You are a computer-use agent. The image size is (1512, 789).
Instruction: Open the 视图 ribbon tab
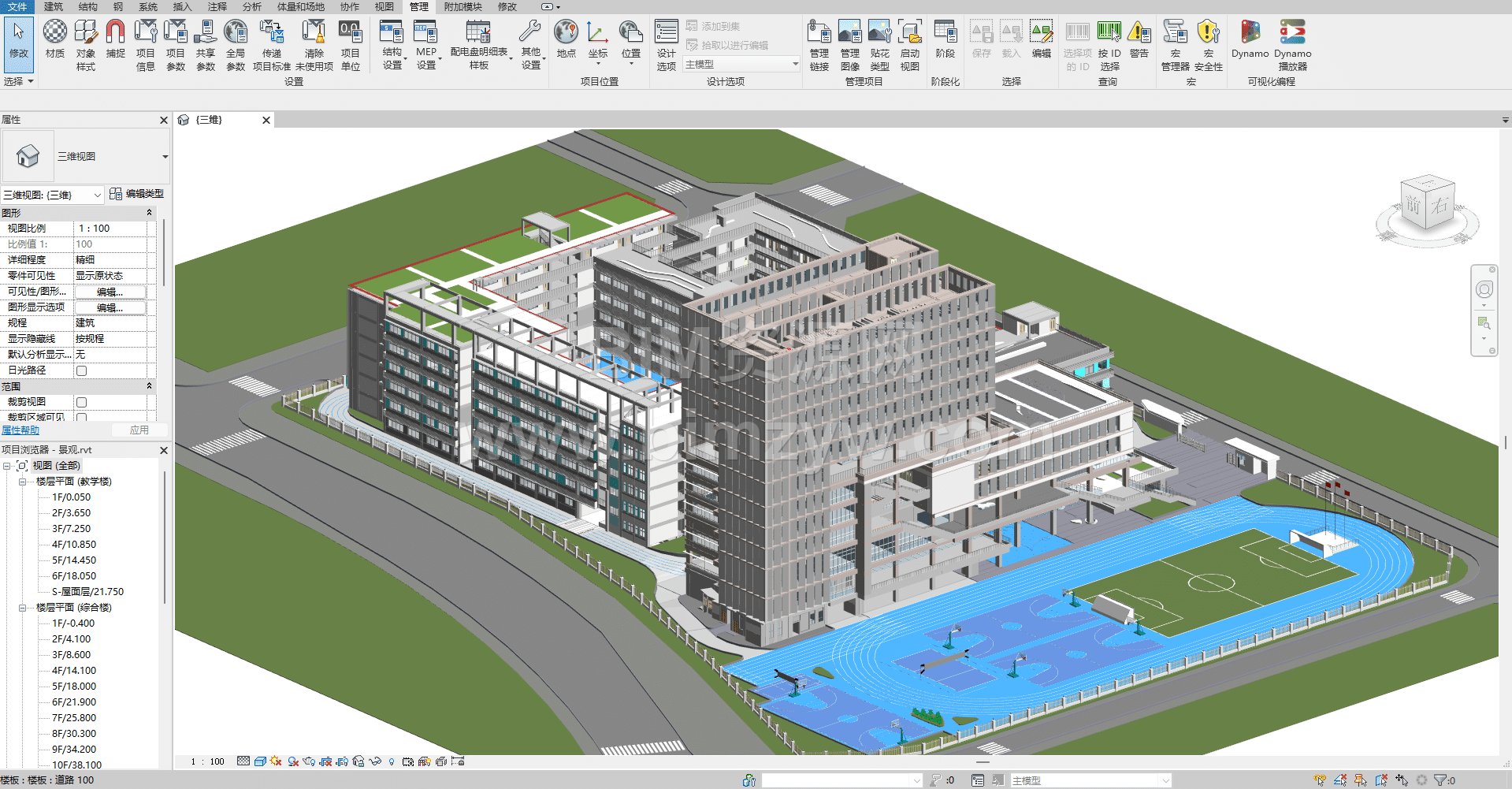(x=384, y=6)
